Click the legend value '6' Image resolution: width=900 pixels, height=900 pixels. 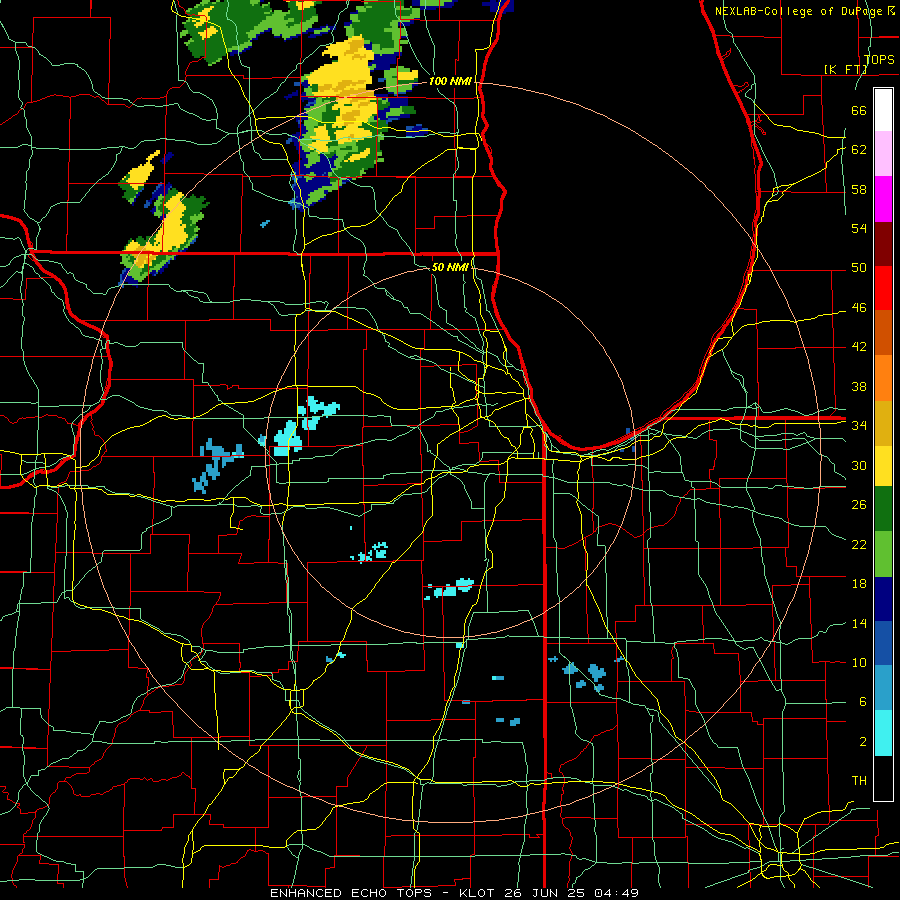click(x=862, y=702)
